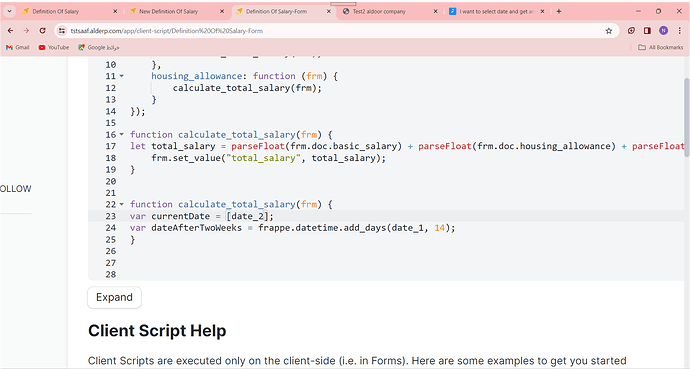The image size is (690, 369).
Task: Open profile avatar N
Action: [664, 30]
